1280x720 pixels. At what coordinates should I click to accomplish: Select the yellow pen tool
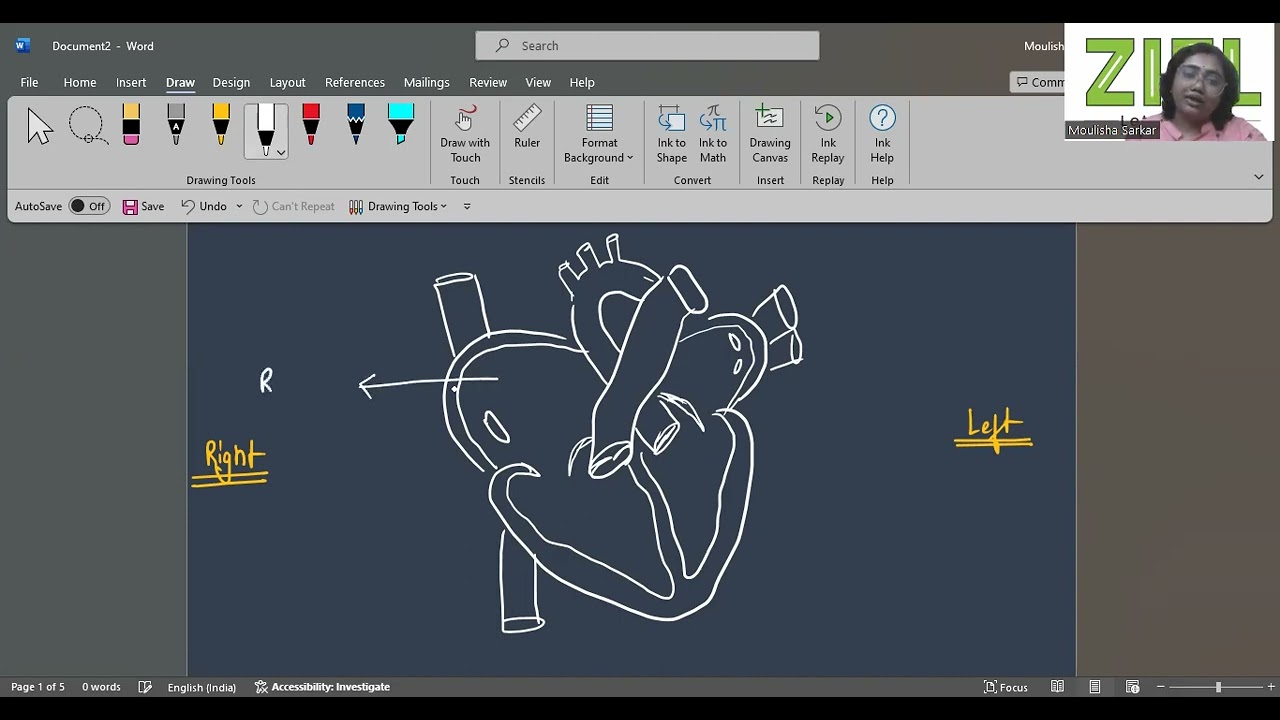tap(221, 125)
